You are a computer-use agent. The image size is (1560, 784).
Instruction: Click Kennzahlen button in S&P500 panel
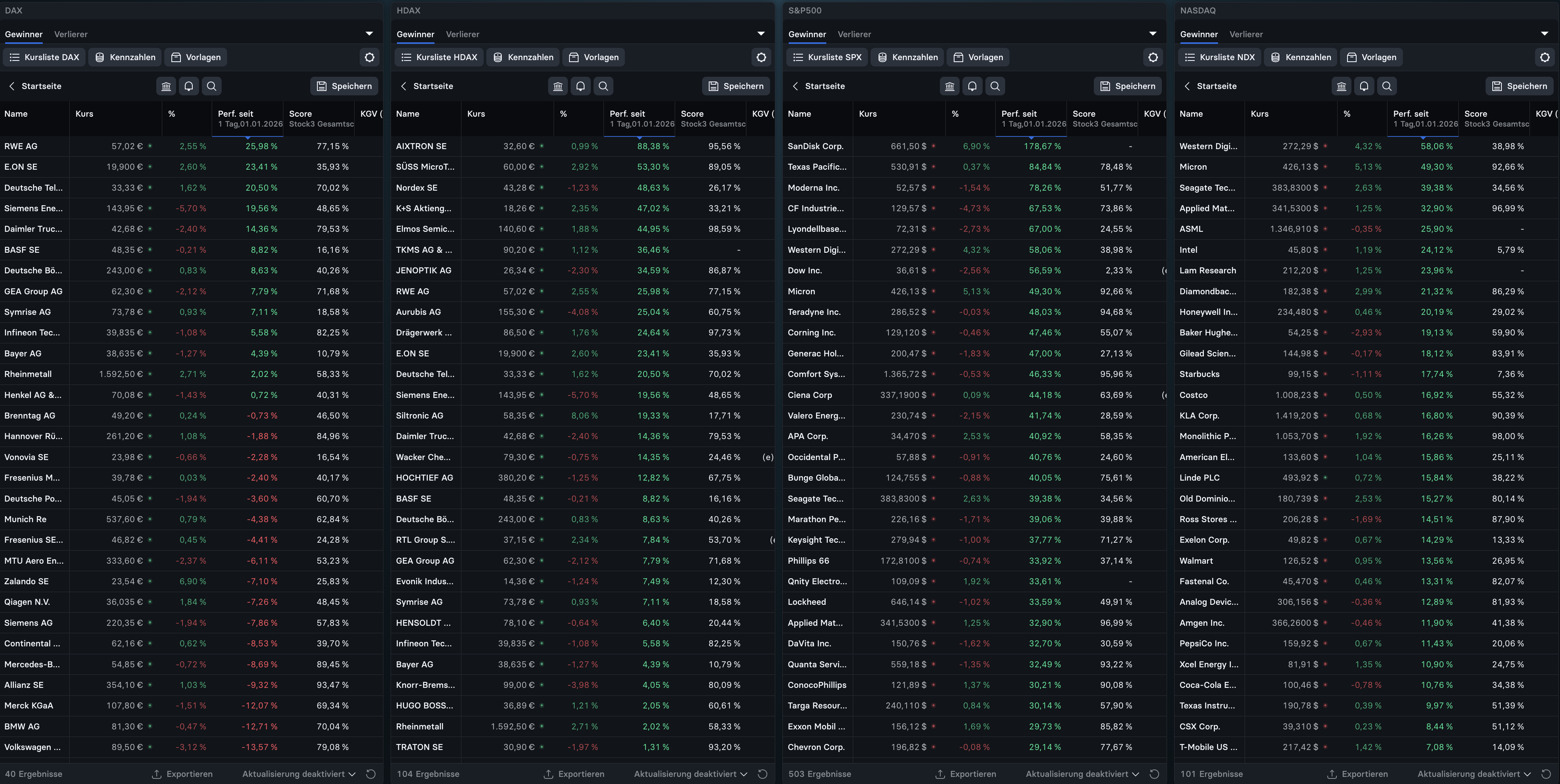coord(907,57)
